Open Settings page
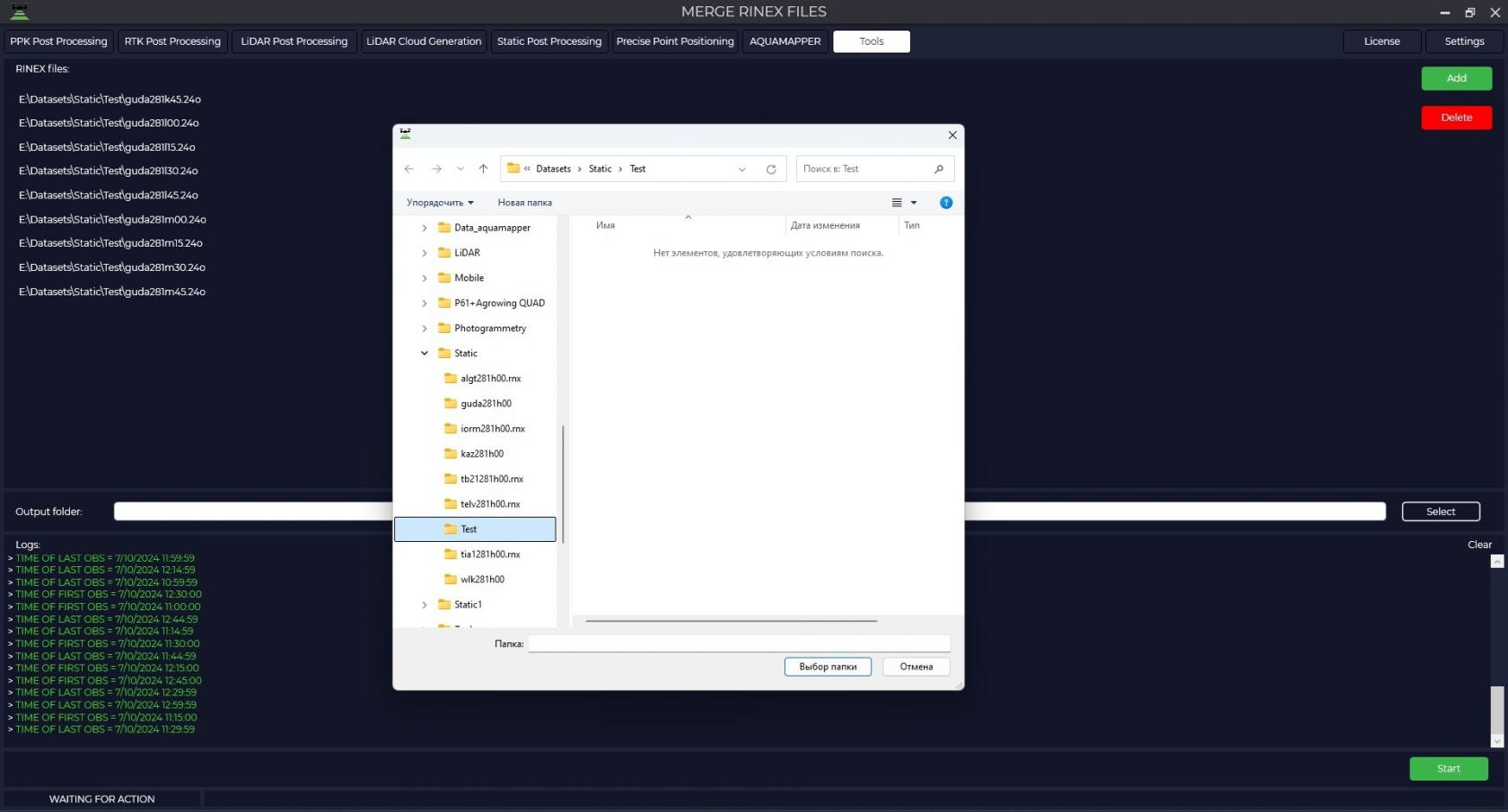Screen dimensions: 1508x812 (x=1464, y=41)
